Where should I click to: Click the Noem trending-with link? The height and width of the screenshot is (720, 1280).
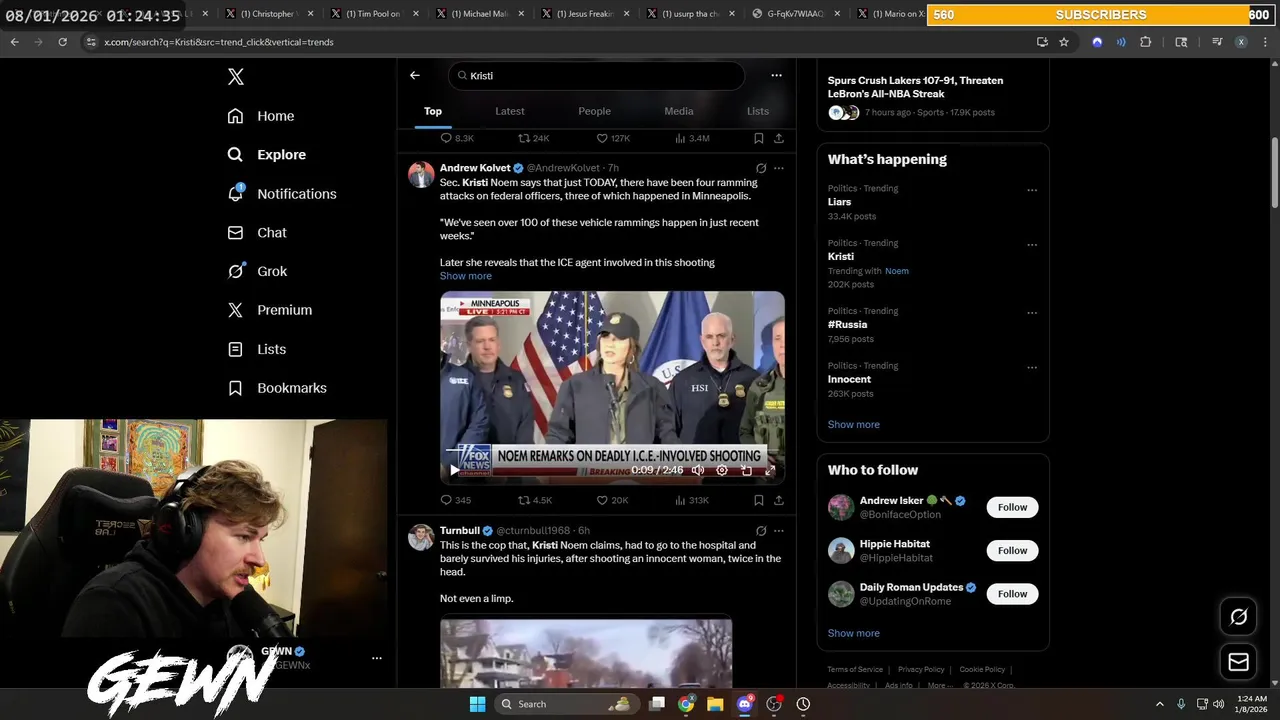click(x=897, y=271)
